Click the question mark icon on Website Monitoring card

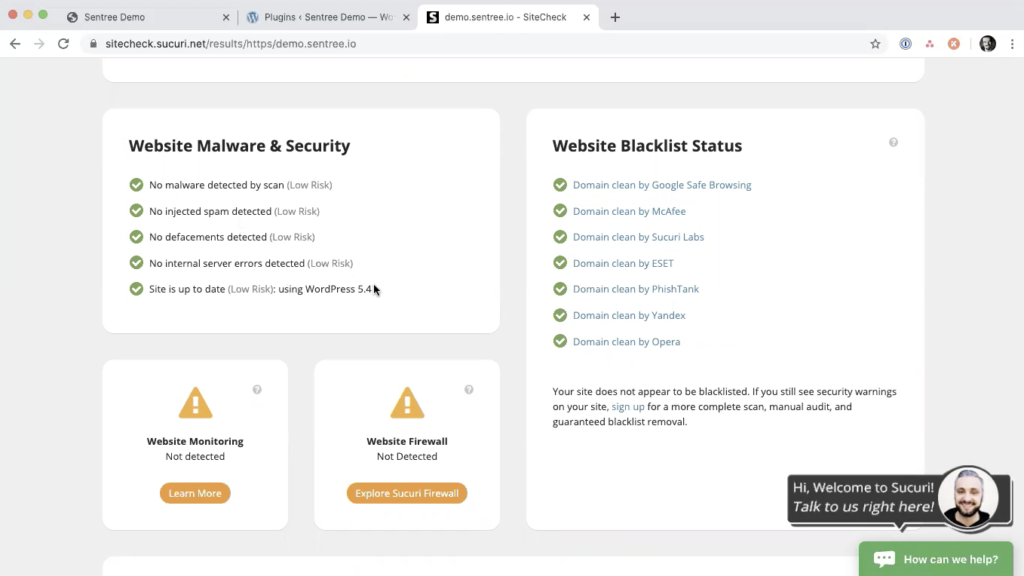click(257, 389)
